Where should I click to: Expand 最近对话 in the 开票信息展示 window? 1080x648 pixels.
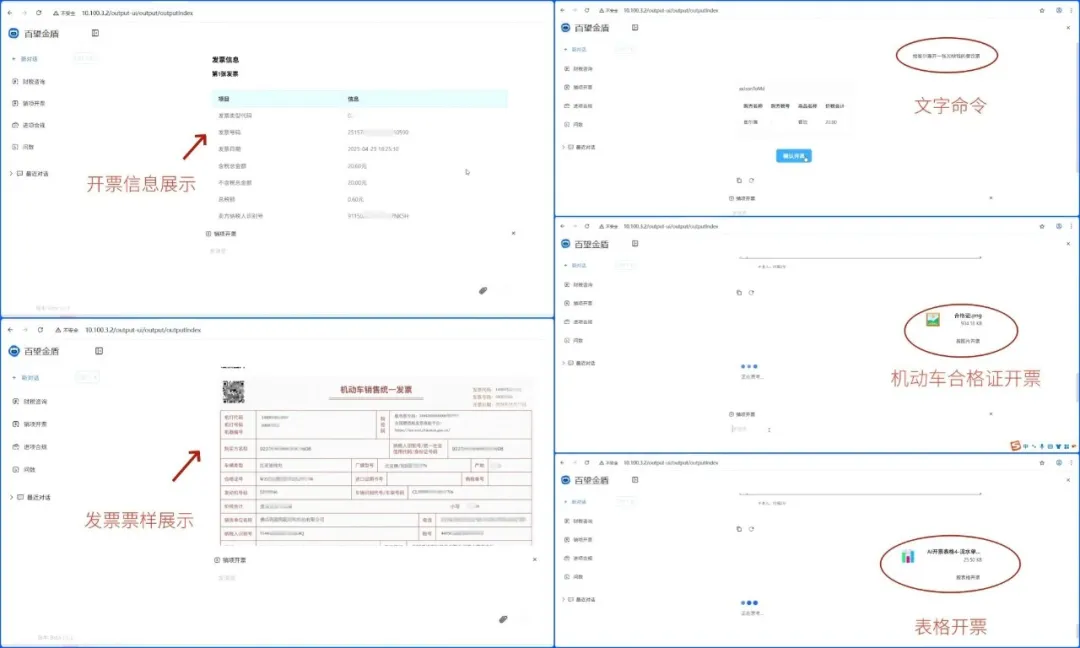(x=12, y=173)
